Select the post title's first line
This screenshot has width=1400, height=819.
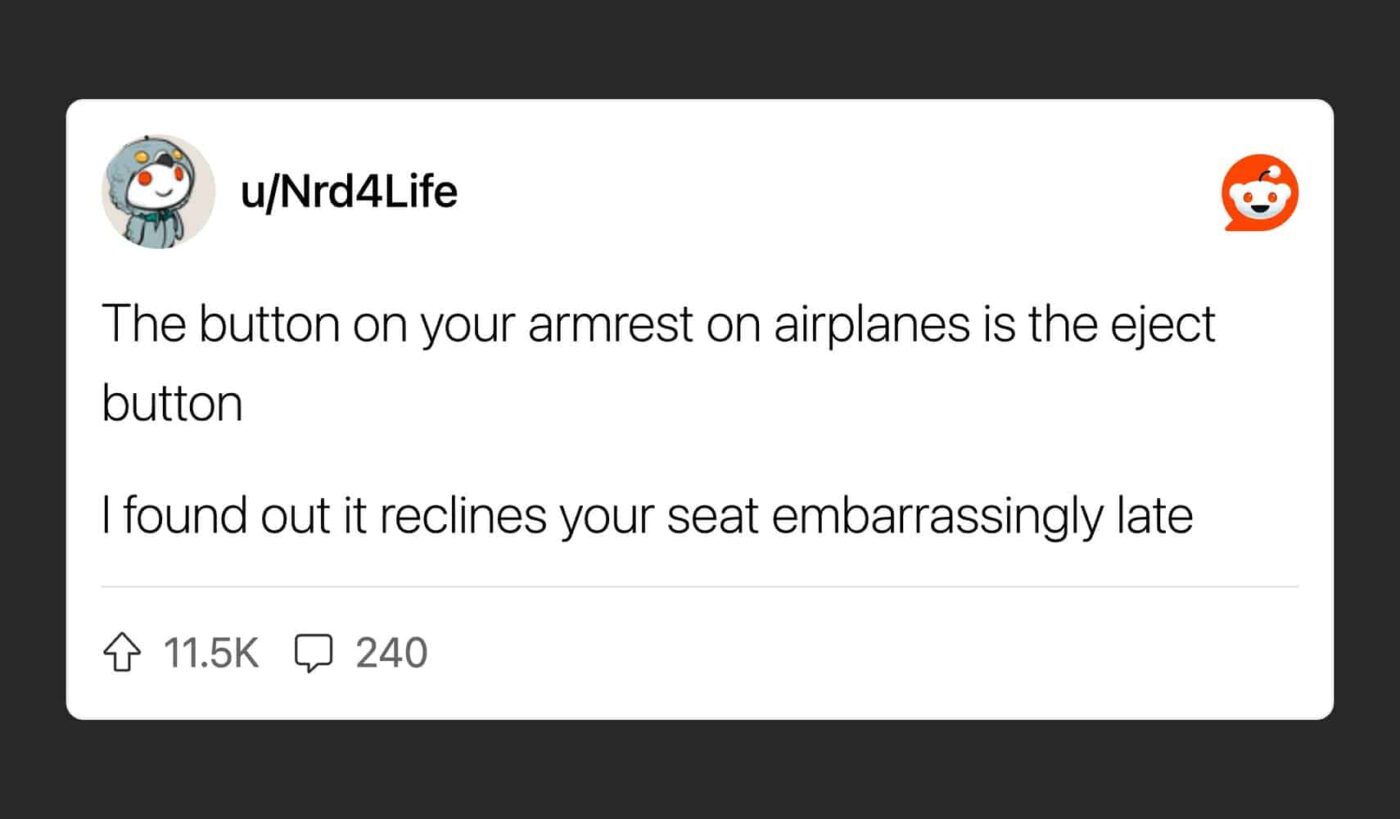coord(659,327)
